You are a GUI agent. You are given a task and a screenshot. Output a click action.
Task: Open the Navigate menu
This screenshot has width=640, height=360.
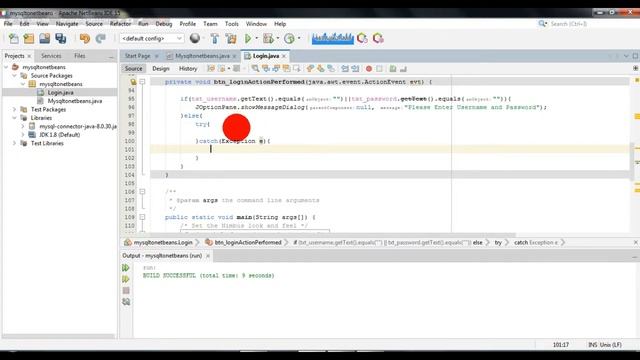point(67,24)
